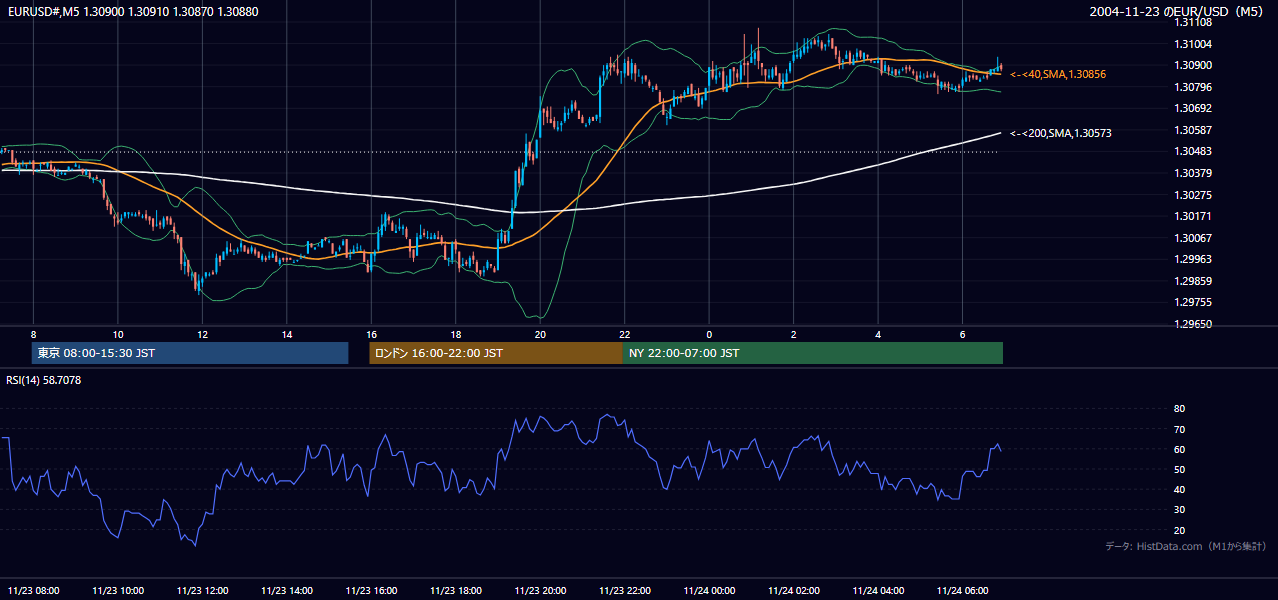Image resolution: width=1278 pixels, height=600 pixels.
Task: Click the bottom time label 11/23 14:00
Action: 287,591
